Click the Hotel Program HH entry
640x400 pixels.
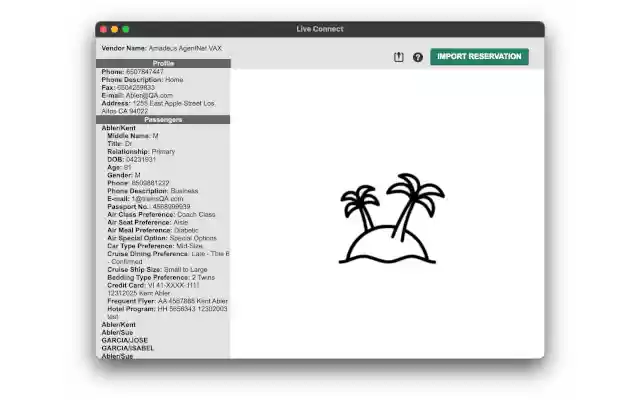click(167, 309)
